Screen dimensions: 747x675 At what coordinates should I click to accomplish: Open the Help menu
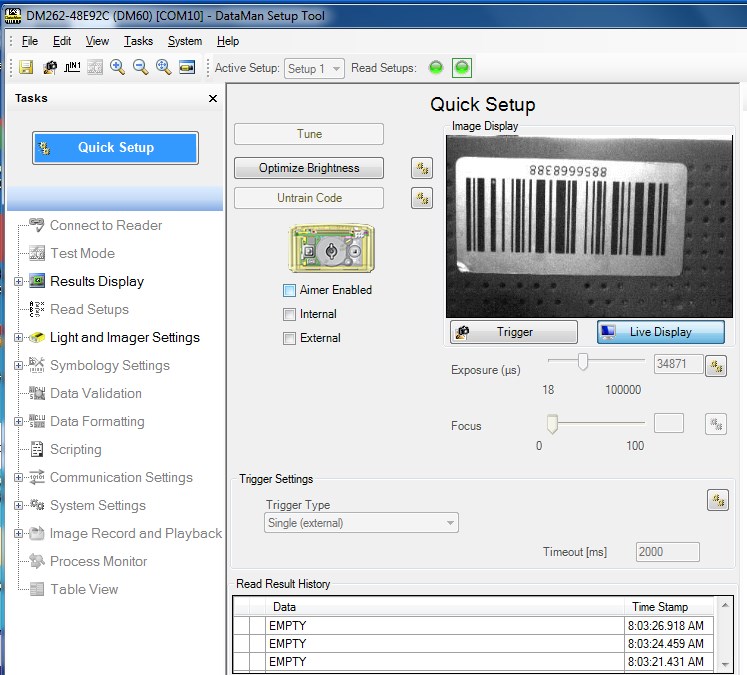point(228,41)
